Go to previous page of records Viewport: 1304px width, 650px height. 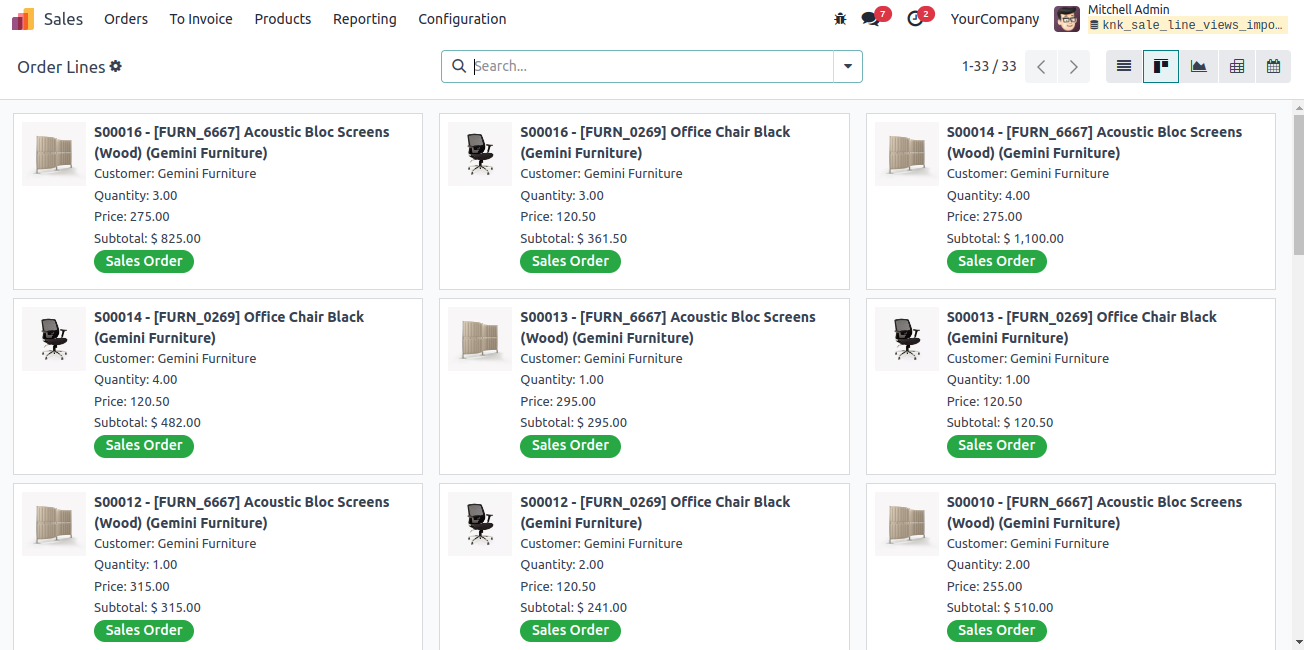(1041, 66)
